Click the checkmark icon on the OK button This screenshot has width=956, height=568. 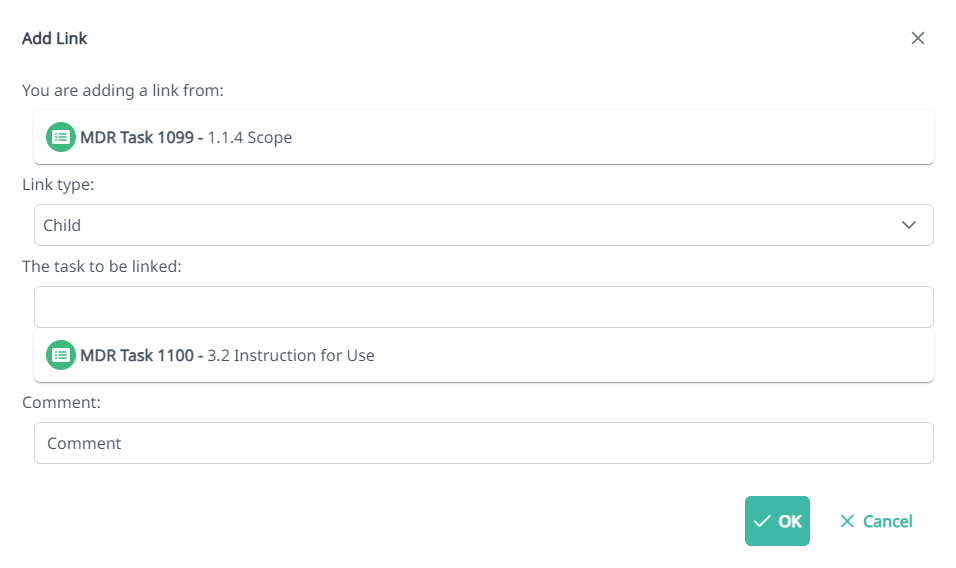(x=762, y=521)
